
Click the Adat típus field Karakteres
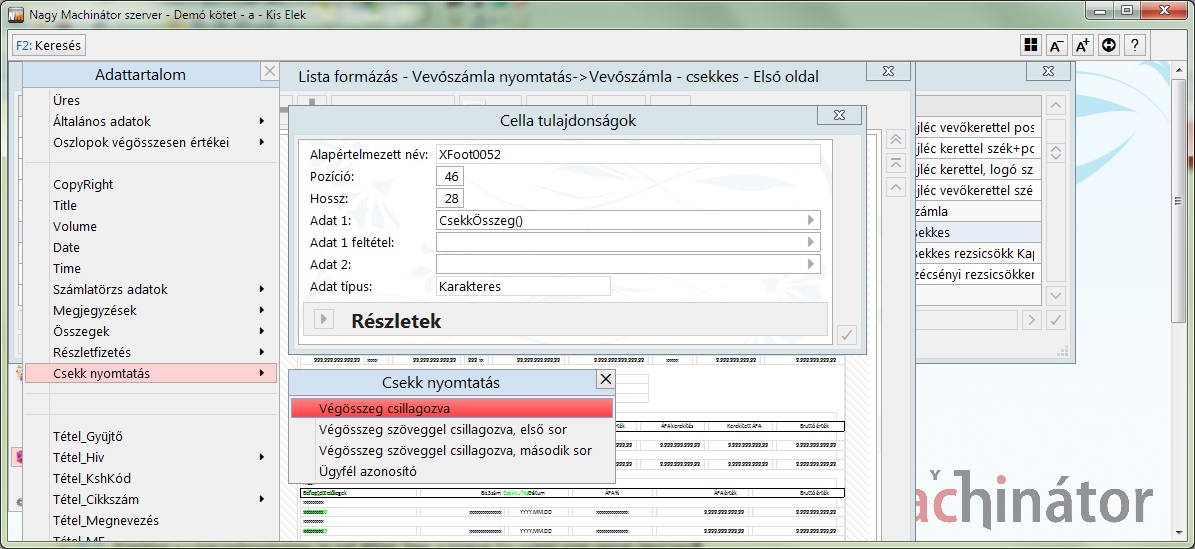[x=523, y=286]
